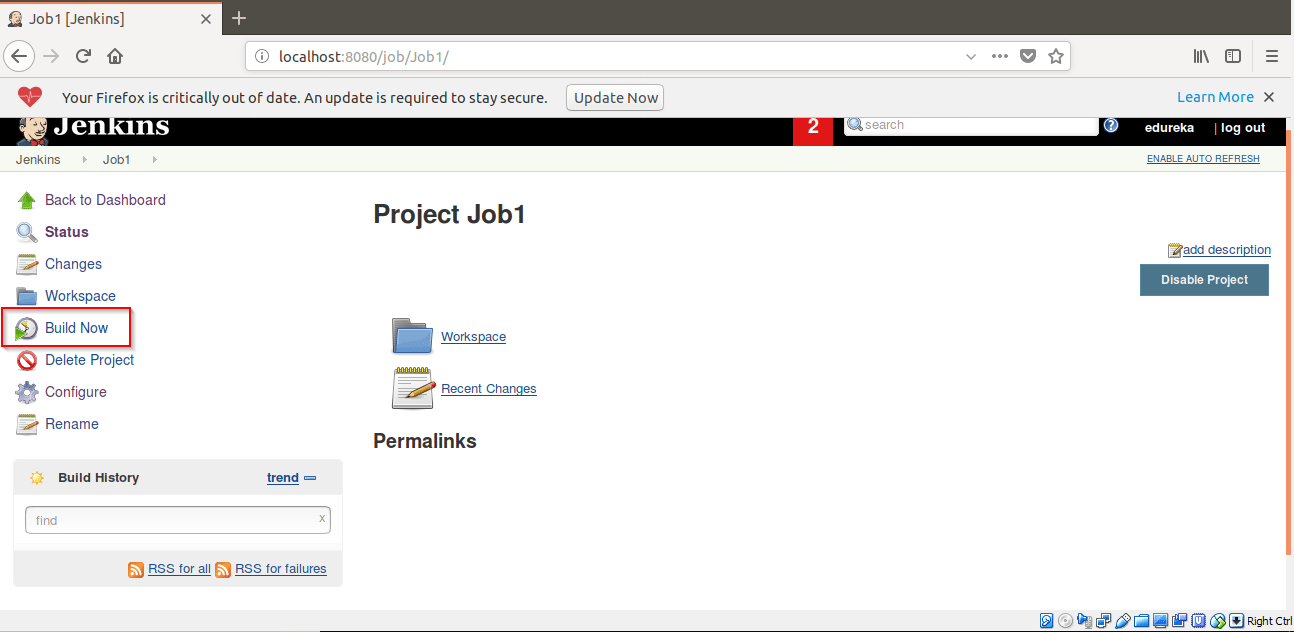The width and height of the screenshot is (1294, 632).
Task: Open the Configure gear icon
Action: [x=27, y=391]
